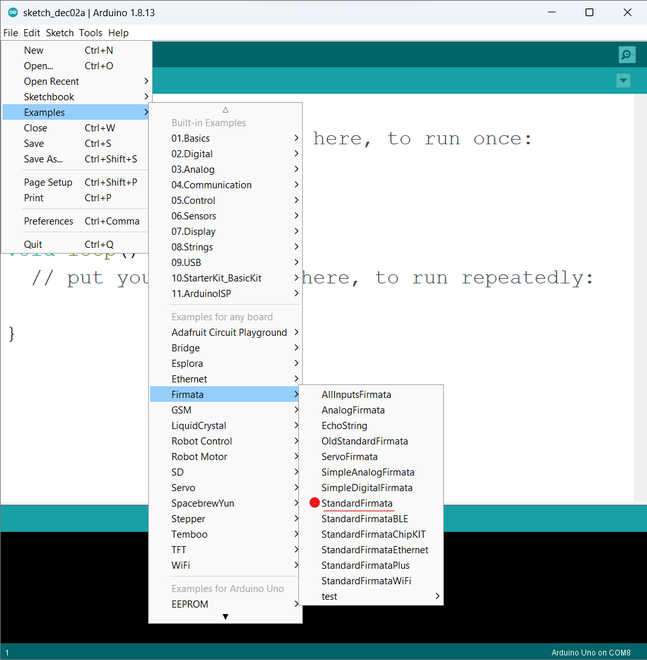
Task: Open the File menu
Action: coord(11,33)
